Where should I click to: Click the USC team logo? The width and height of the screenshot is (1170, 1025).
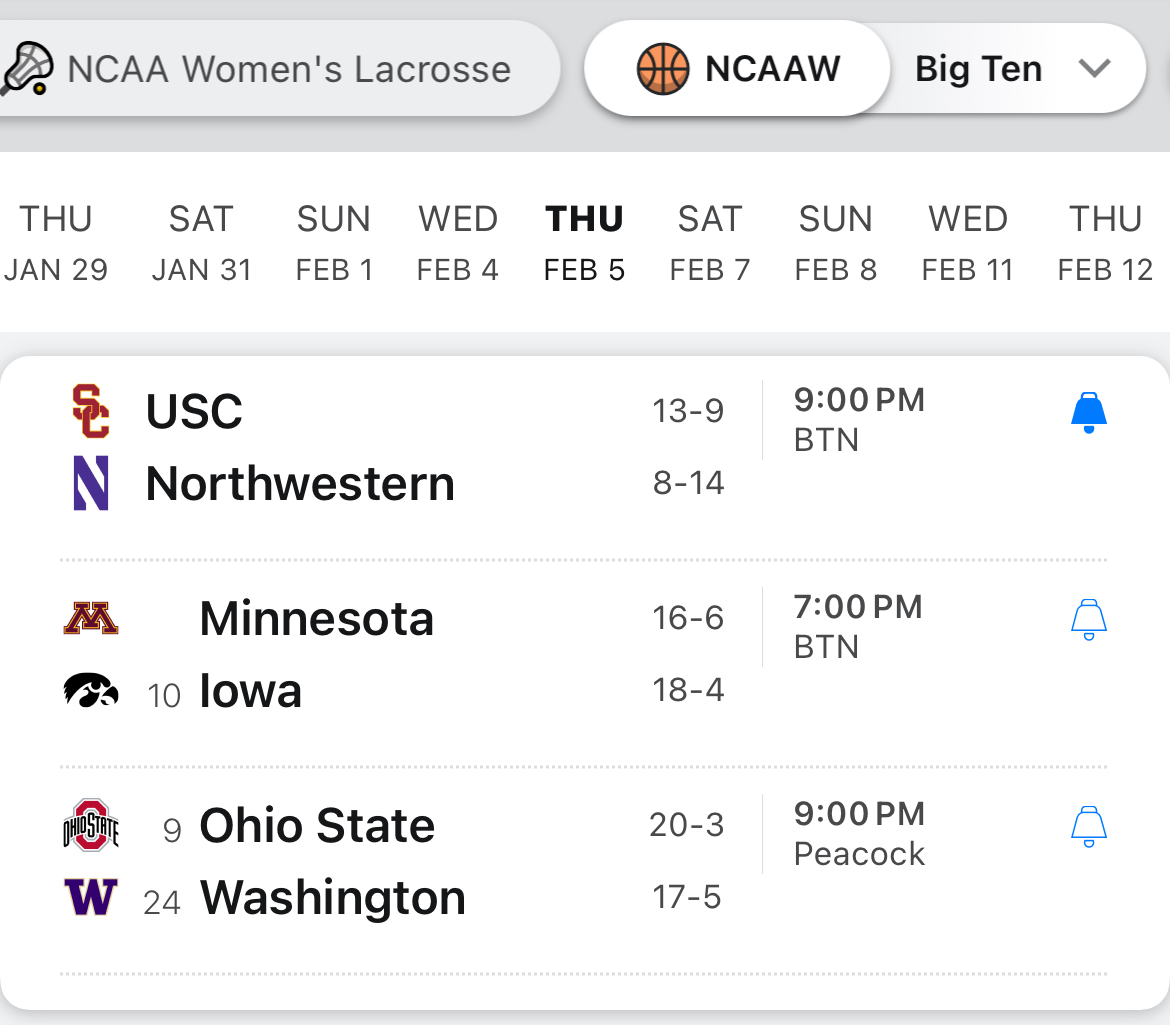[90, 411]
